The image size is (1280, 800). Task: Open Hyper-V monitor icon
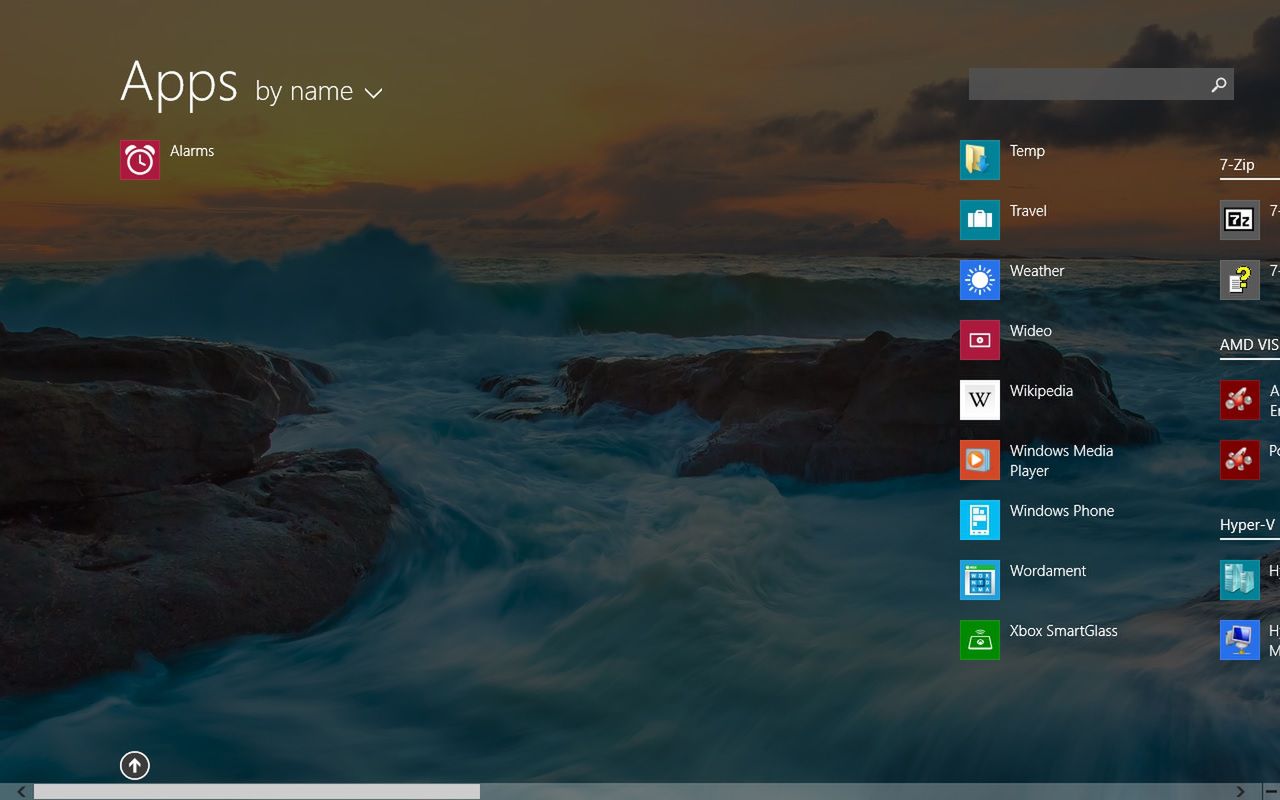tap(1240, 640)
